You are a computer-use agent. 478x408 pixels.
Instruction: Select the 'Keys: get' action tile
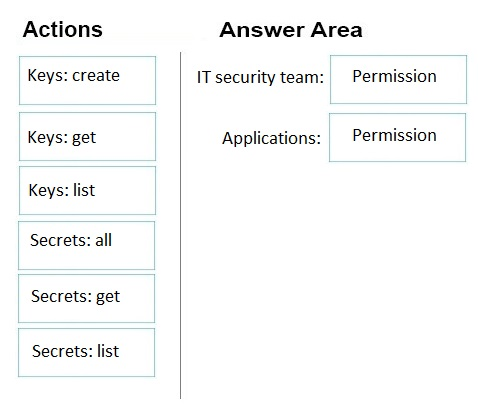pos(87,136)
